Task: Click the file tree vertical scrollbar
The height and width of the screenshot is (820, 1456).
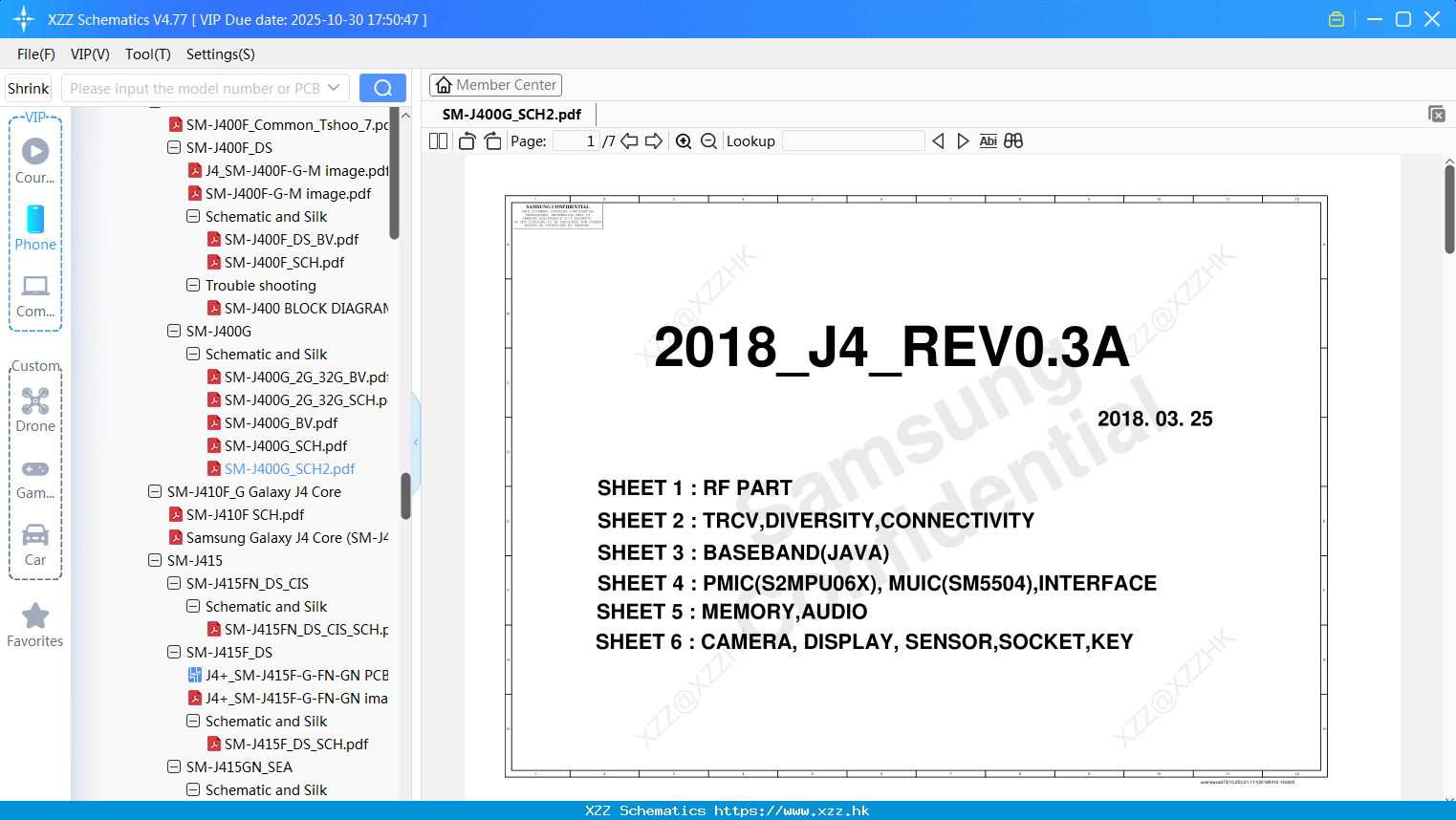Action: 405,496
